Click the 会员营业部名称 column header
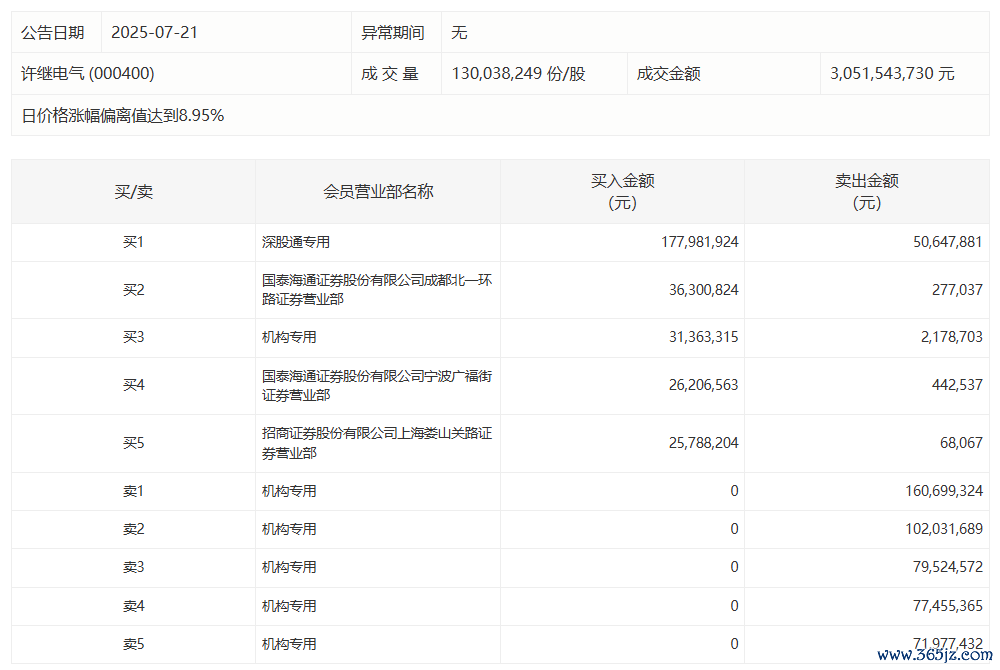 (x=378, y=191)
